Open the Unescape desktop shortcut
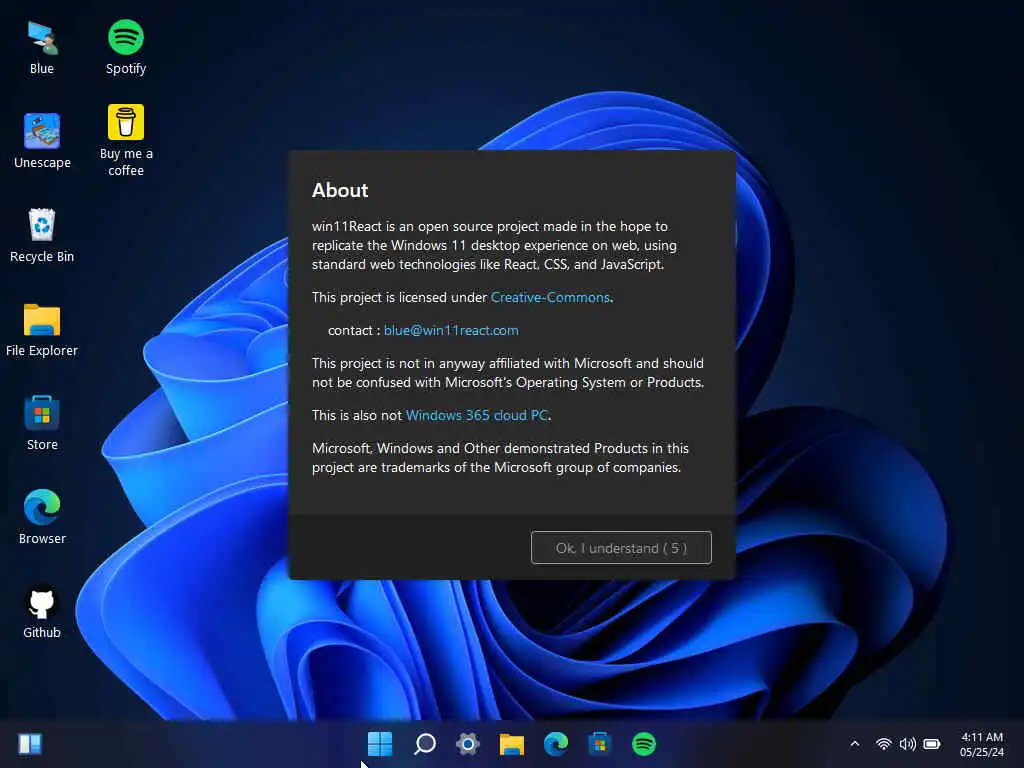 point(42,141)
